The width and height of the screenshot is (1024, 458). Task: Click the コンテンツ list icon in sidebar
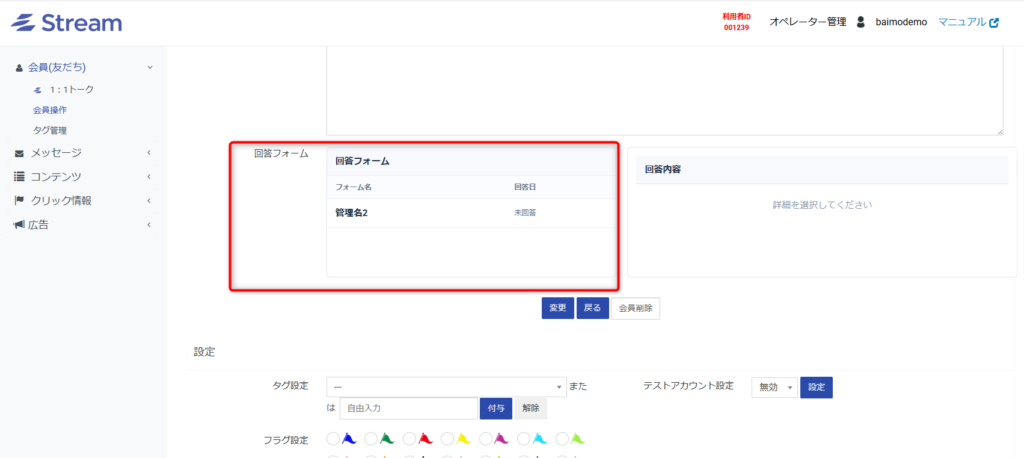(19, 177)
